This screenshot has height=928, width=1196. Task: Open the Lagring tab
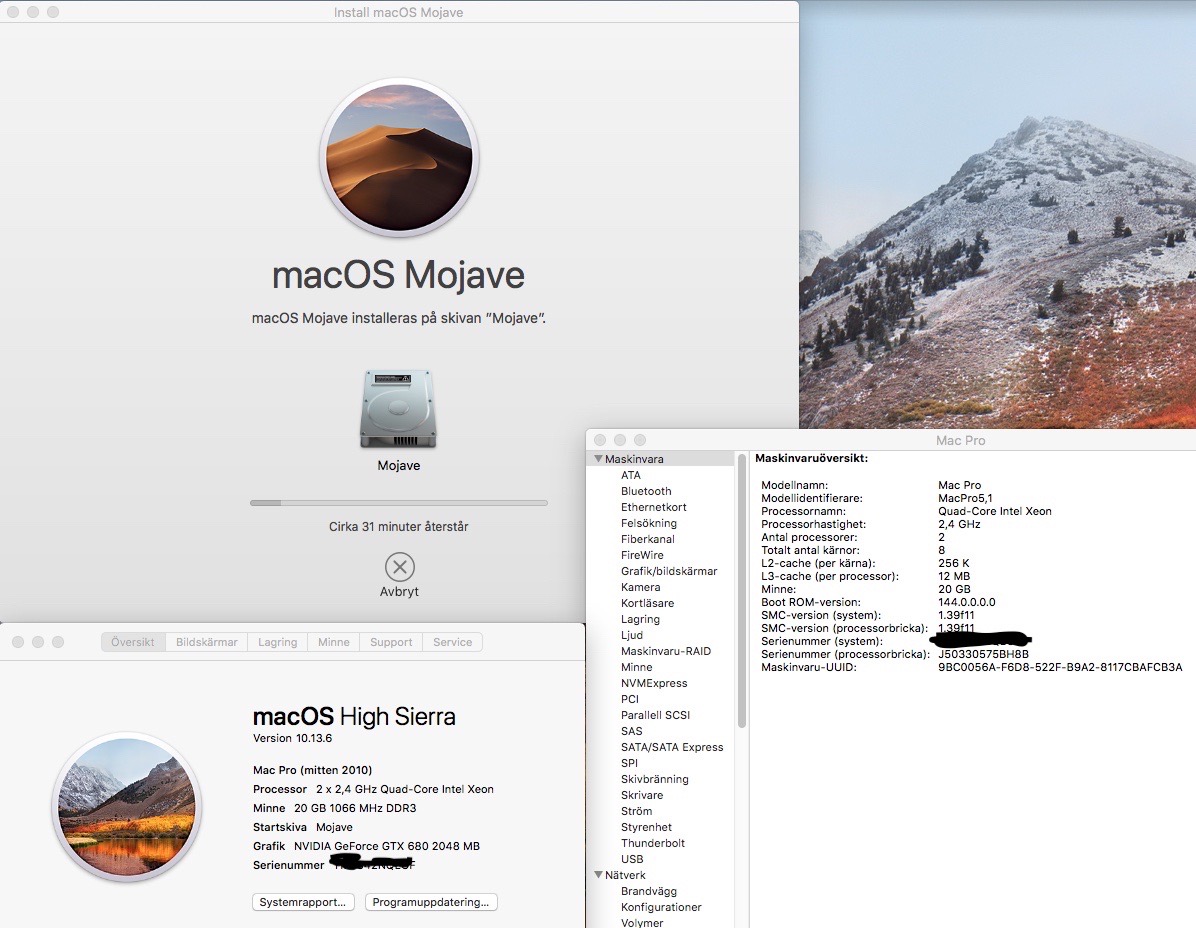(278, 642)
